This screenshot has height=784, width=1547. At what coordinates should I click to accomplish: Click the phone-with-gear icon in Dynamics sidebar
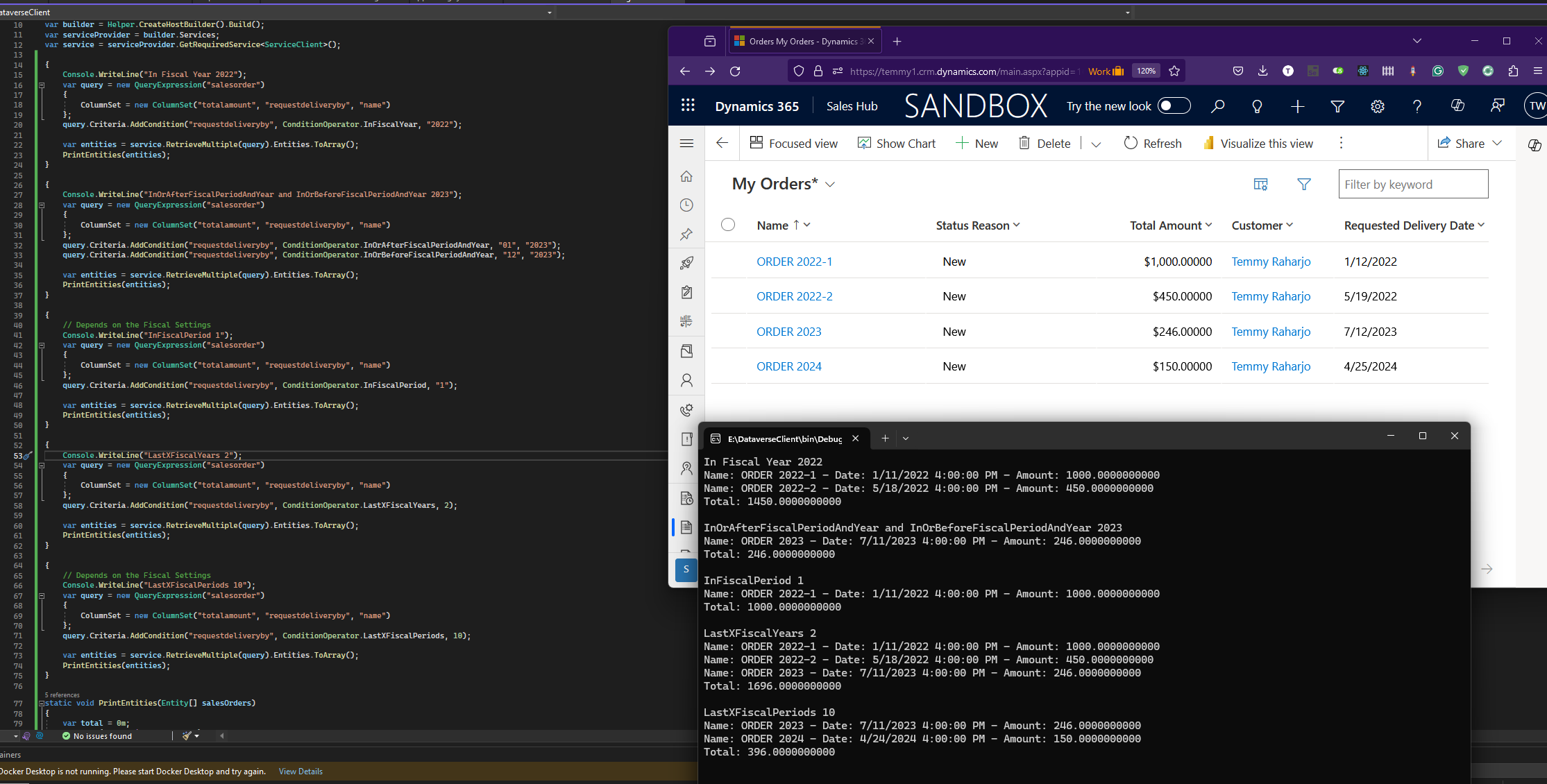(x=686, y=410)
